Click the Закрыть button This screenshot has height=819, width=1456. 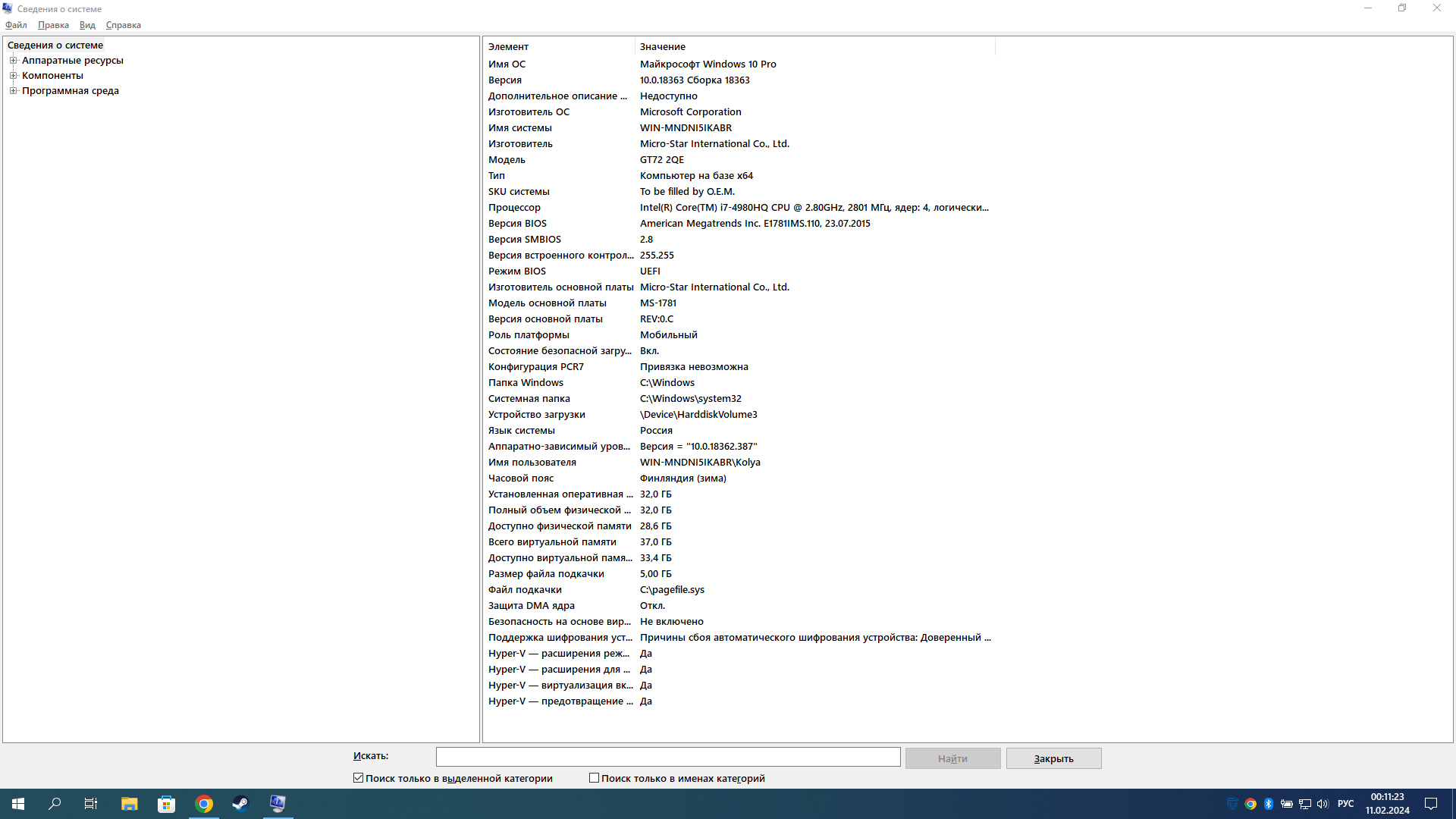[1053, 758]
